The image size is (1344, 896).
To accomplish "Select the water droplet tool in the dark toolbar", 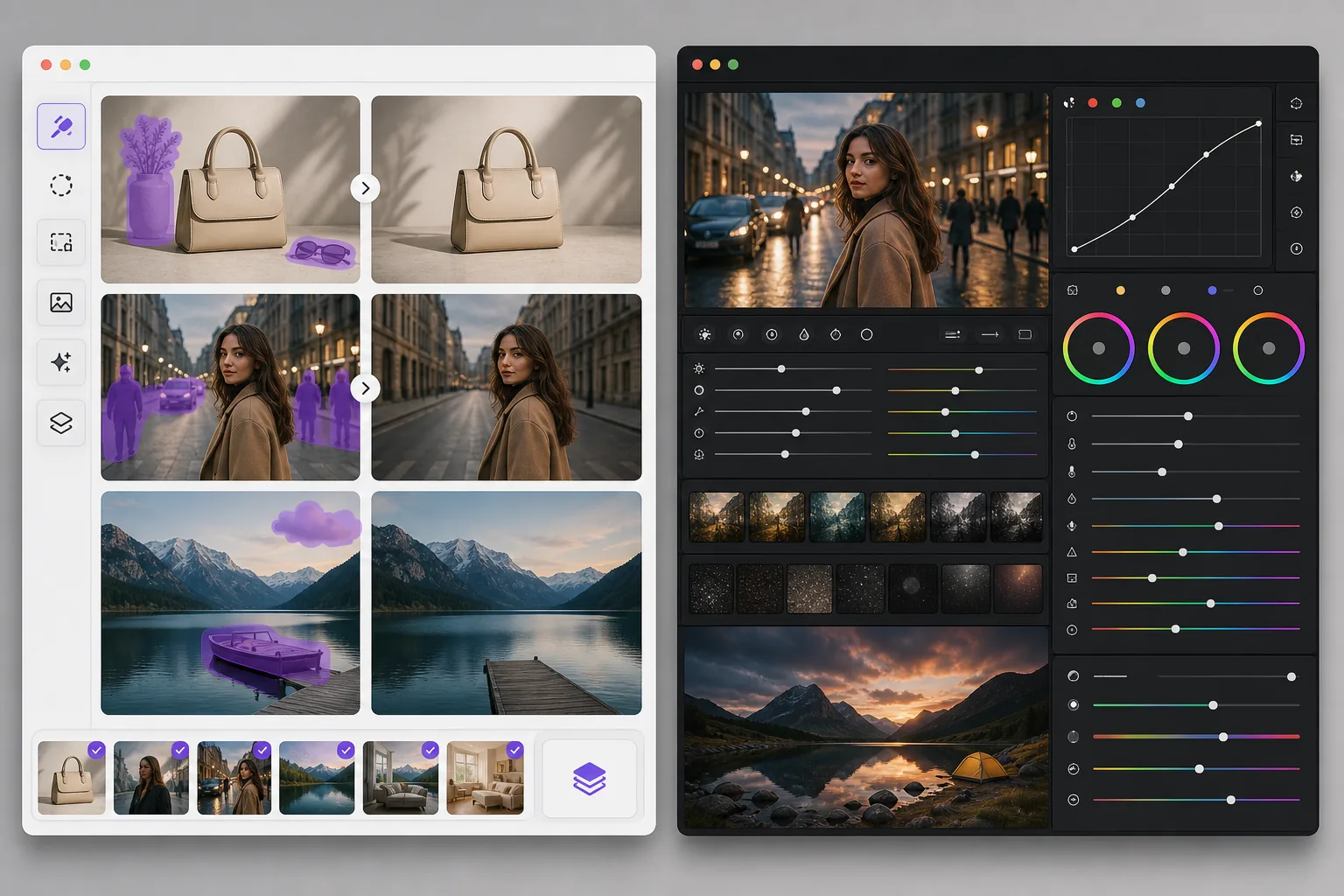I will [803, 334].
